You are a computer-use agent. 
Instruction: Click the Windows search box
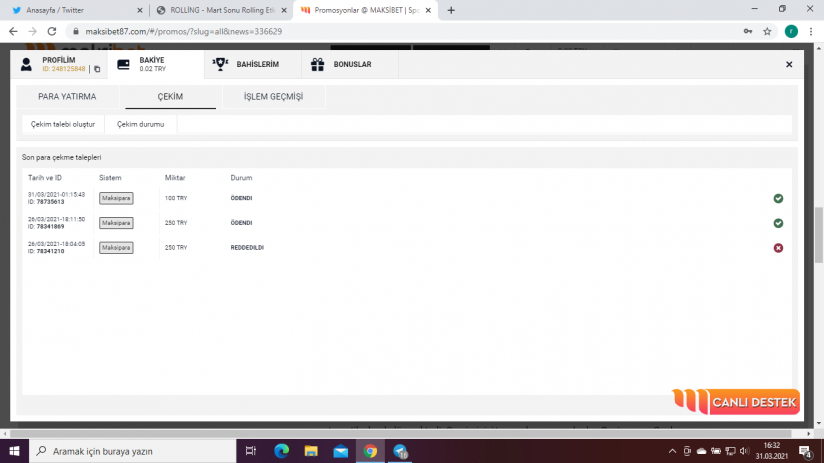coord(132,451)
